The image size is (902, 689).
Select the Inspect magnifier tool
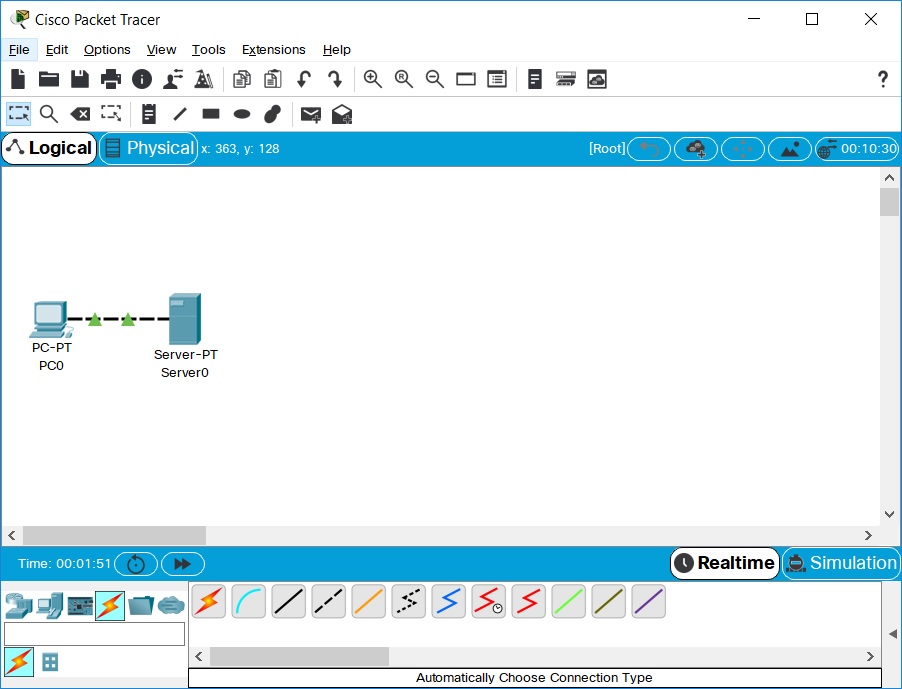[x=49, y=114]
